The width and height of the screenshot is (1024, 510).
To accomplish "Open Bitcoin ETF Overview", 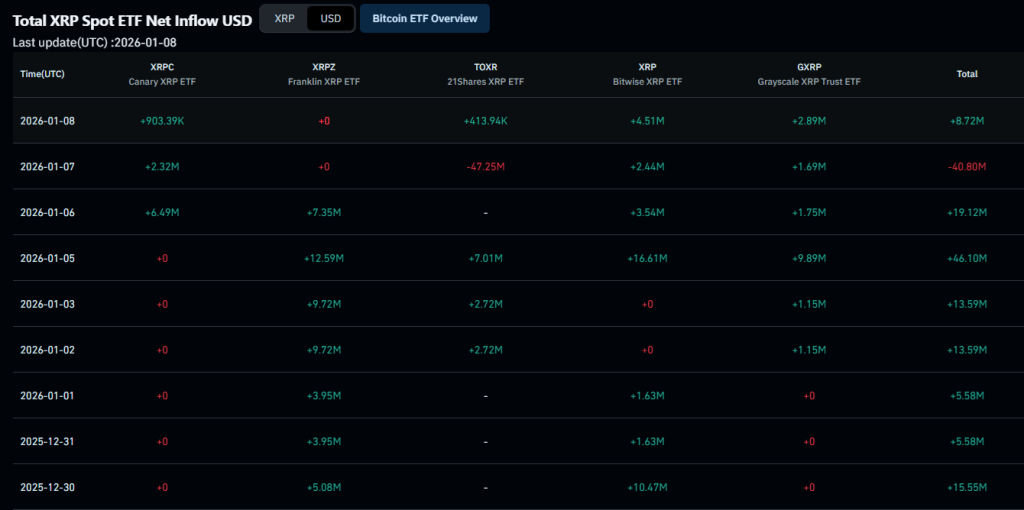I will [424, 18].
